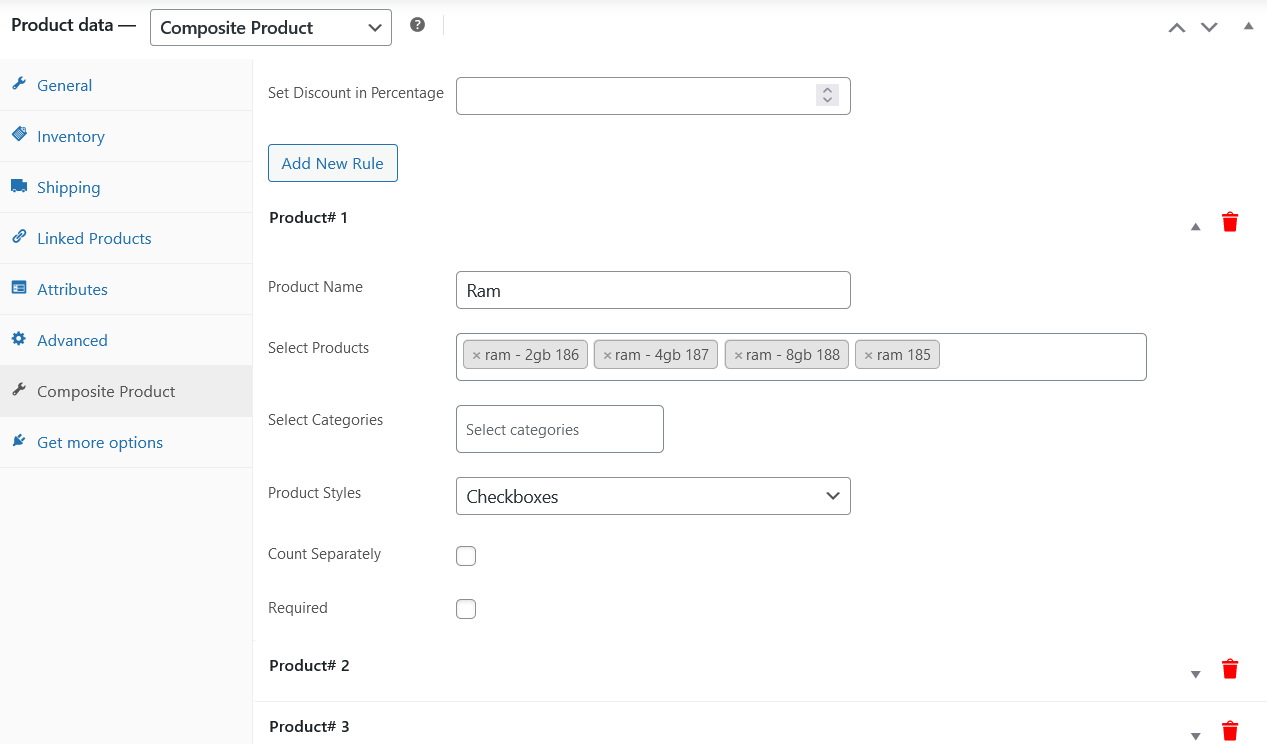Delete Product# 1 using red trash icon
The image size is (1267, 744).
(1230, 222)
